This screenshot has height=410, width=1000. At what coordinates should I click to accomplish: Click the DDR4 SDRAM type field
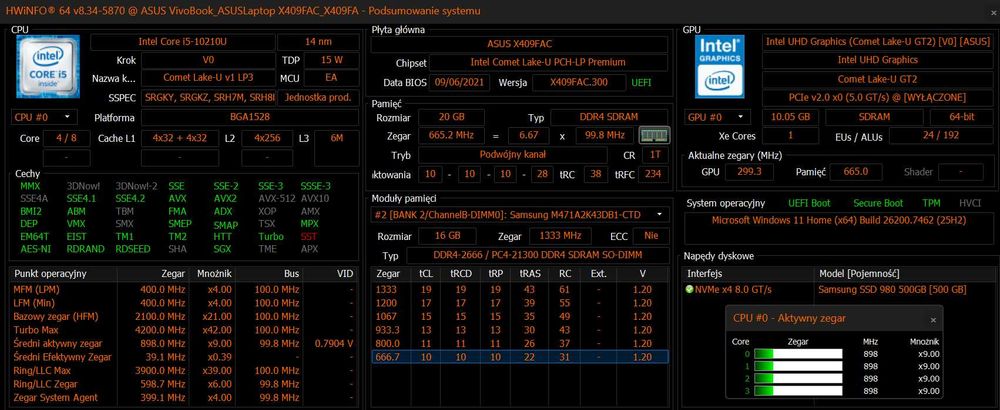[x=610, y=118]
